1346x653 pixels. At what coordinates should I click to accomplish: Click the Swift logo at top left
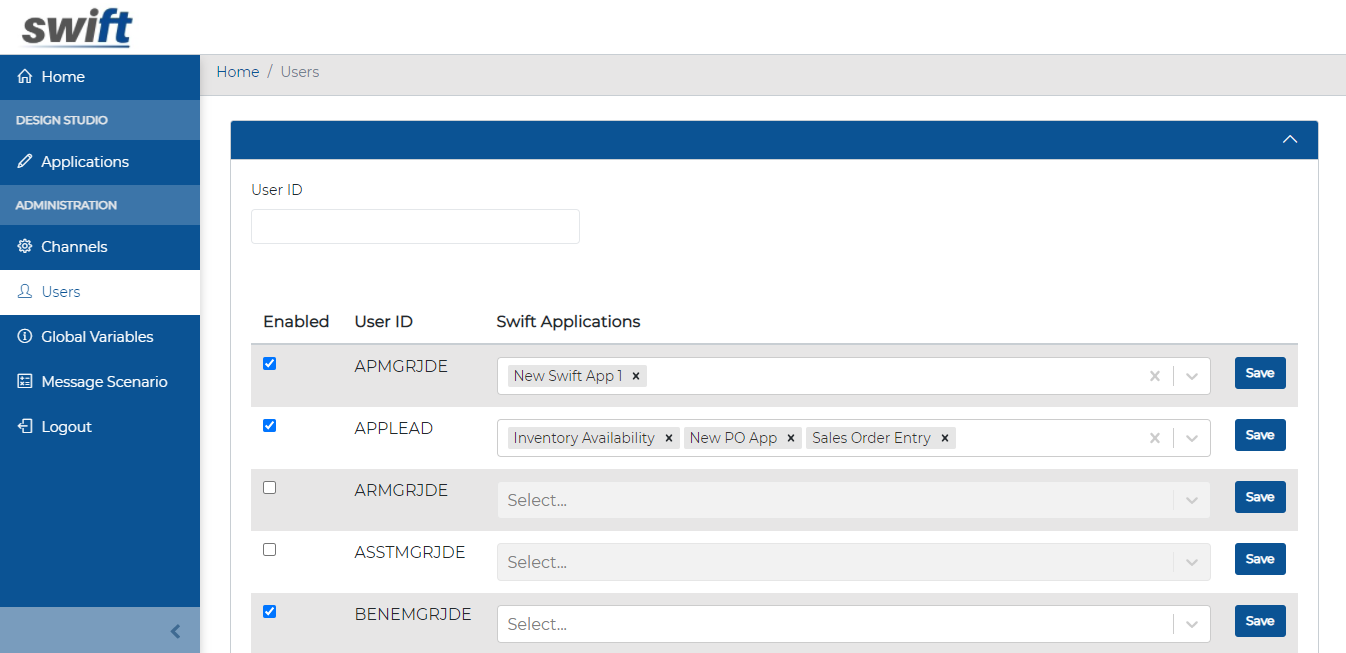[x=73, y=27]
